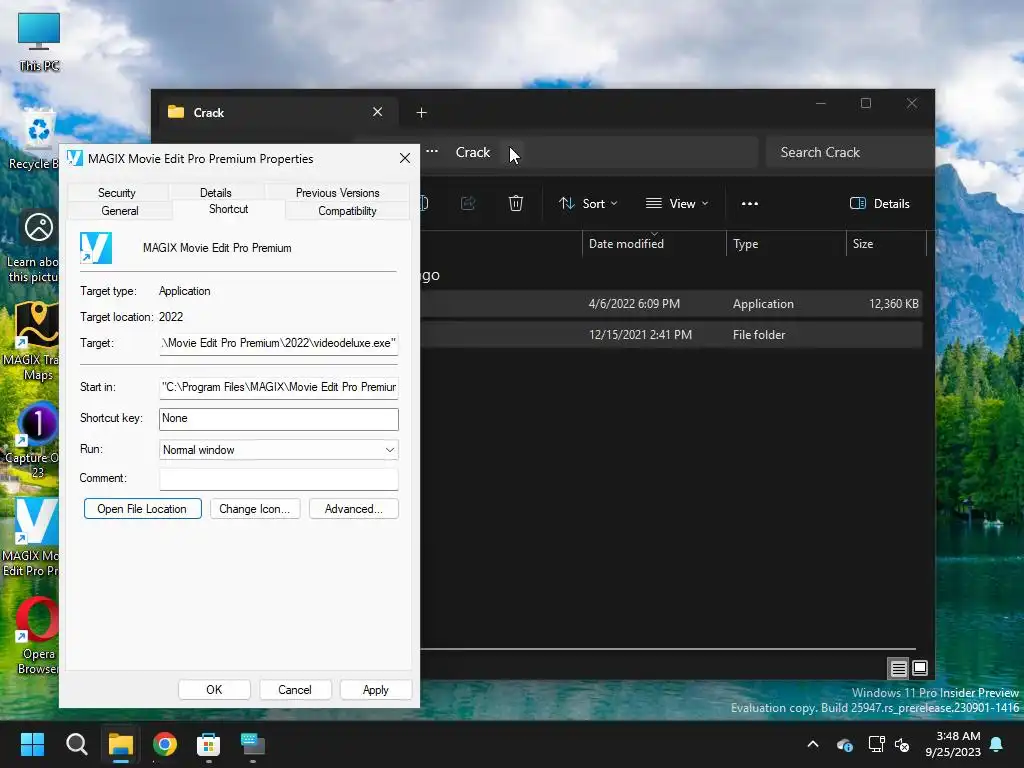Click the Share icon in Explorer toolbar

pyautogui.click(x=468, y=203)
